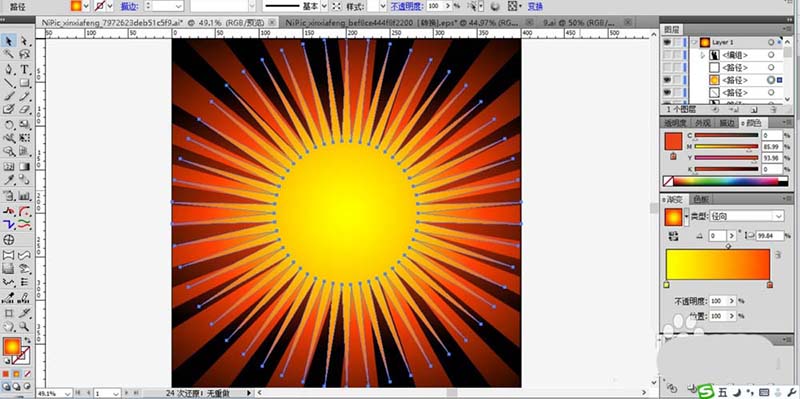Open the fill color dropdown in control bar
800x399 pixels.
coord(86,6)
